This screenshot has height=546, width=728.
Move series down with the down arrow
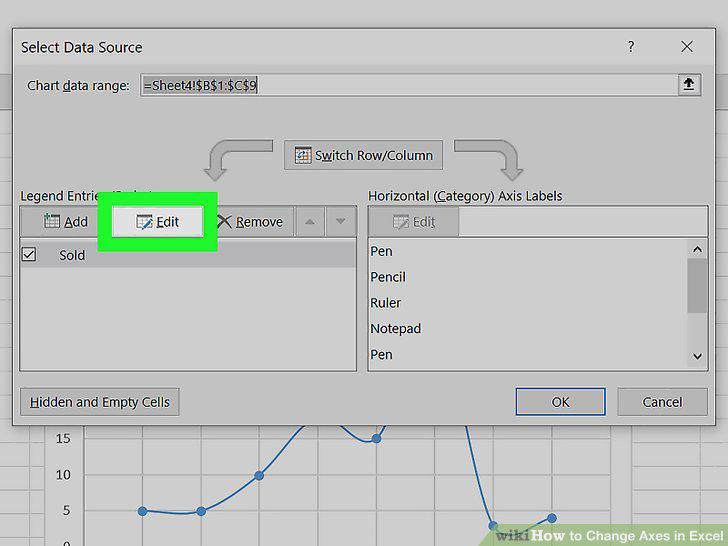(x=341, y=222)
